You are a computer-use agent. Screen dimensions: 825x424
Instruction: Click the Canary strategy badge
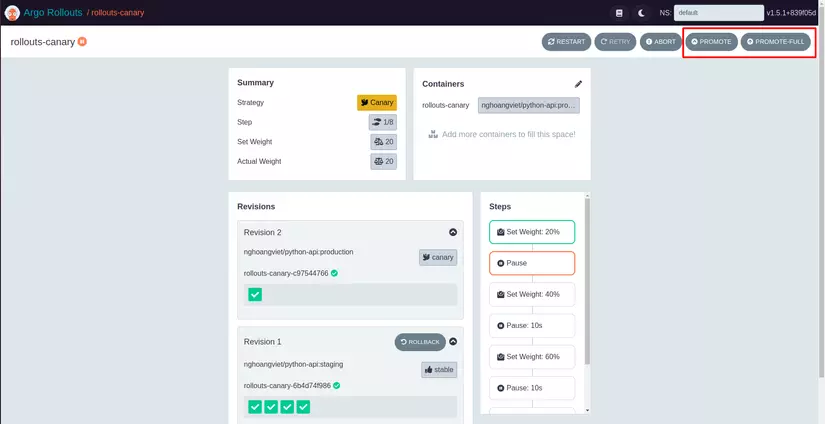tap(377, 103)
